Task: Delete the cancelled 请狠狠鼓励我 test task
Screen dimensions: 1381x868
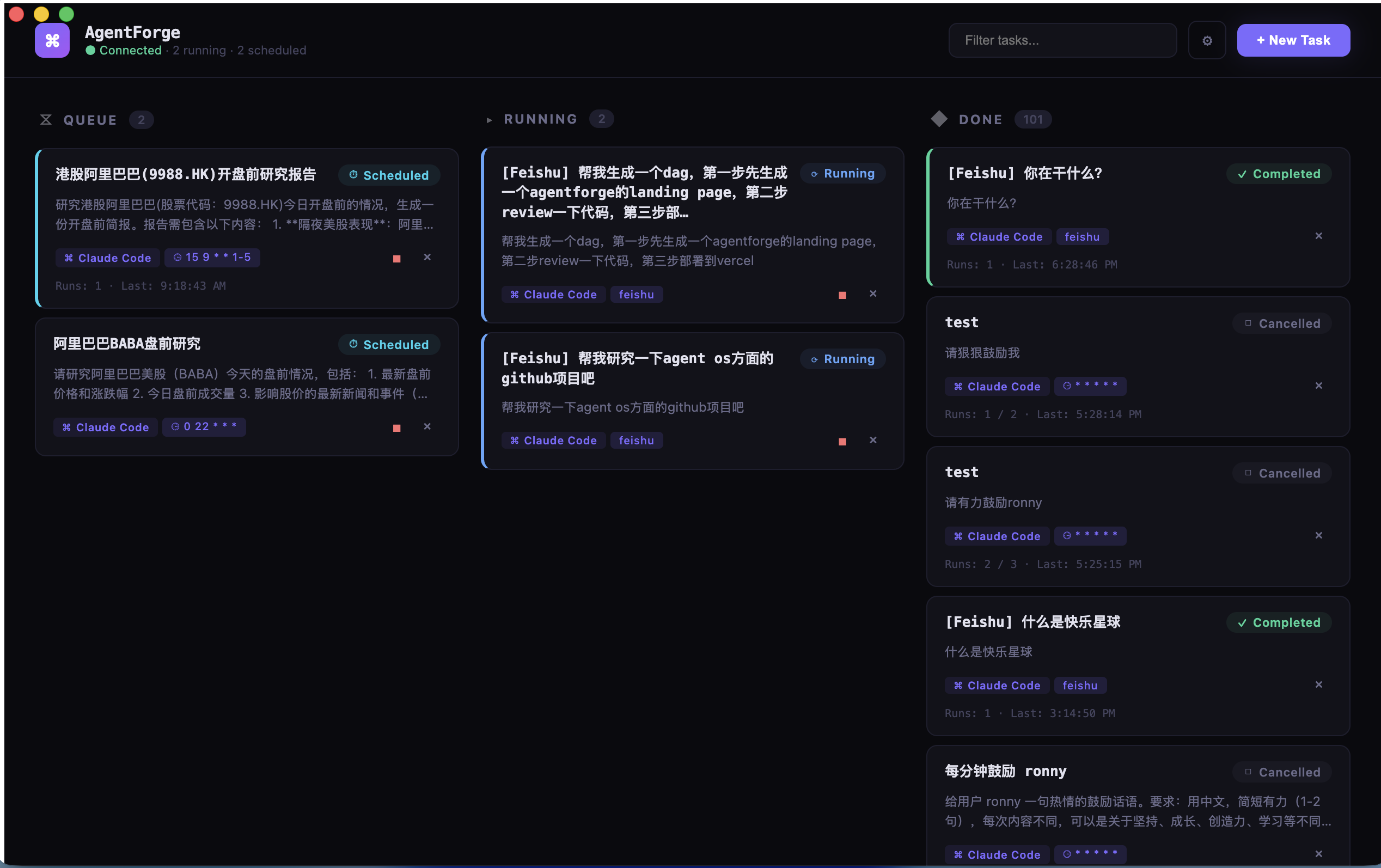Action: (1318, 386)
